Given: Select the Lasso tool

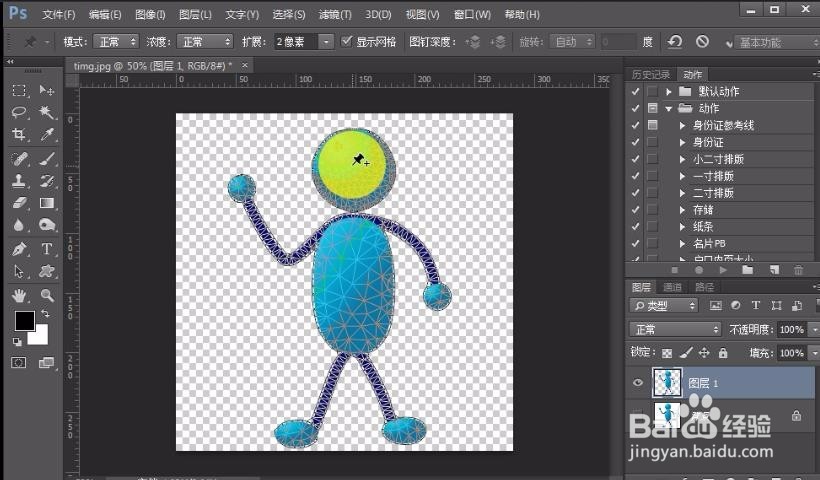Looking at the screenshot, I should [x=19, y=112].
